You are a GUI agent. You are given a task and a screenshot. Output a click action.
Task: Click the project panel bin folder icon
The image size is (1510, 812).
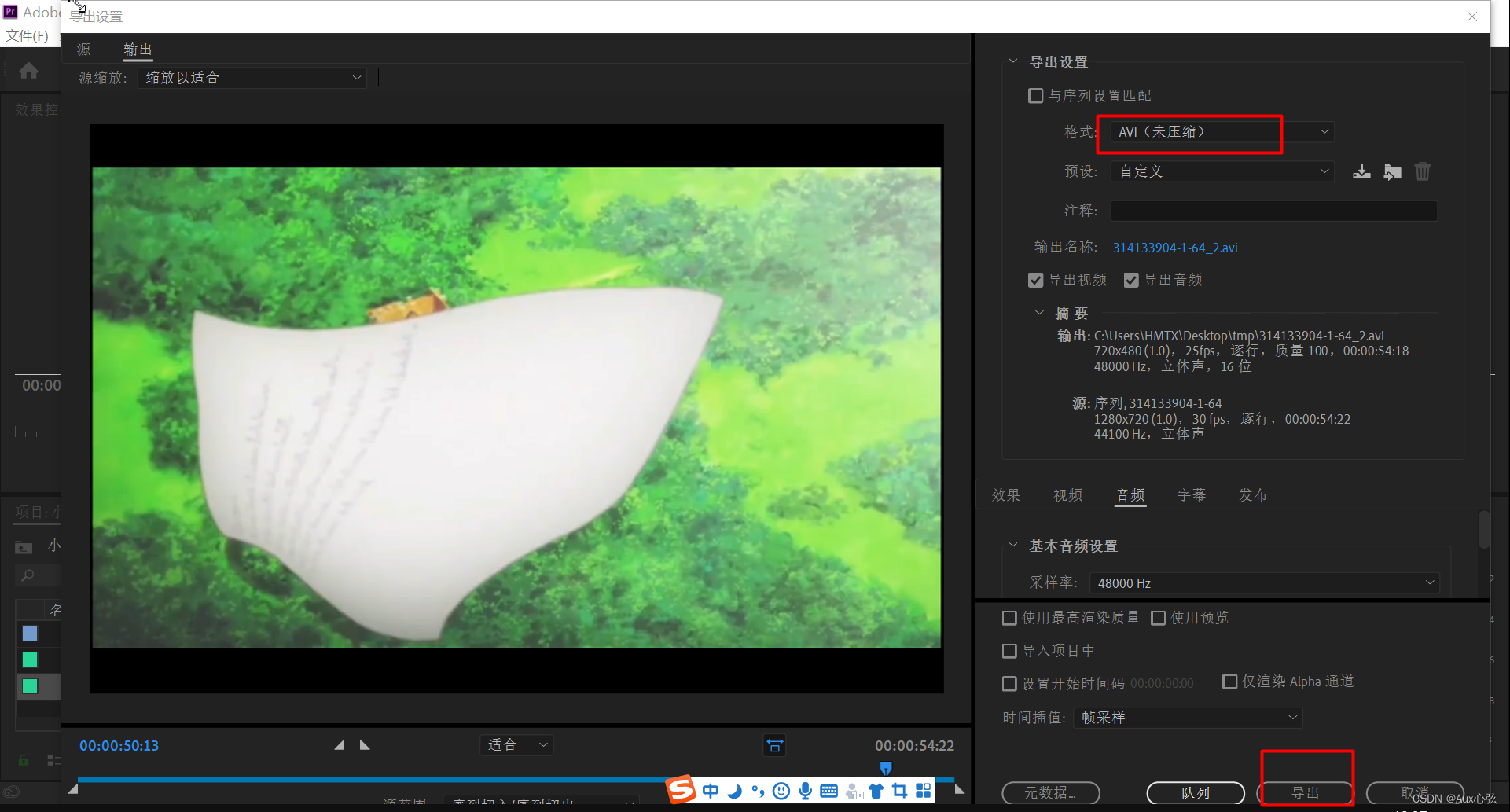(24, 547)
